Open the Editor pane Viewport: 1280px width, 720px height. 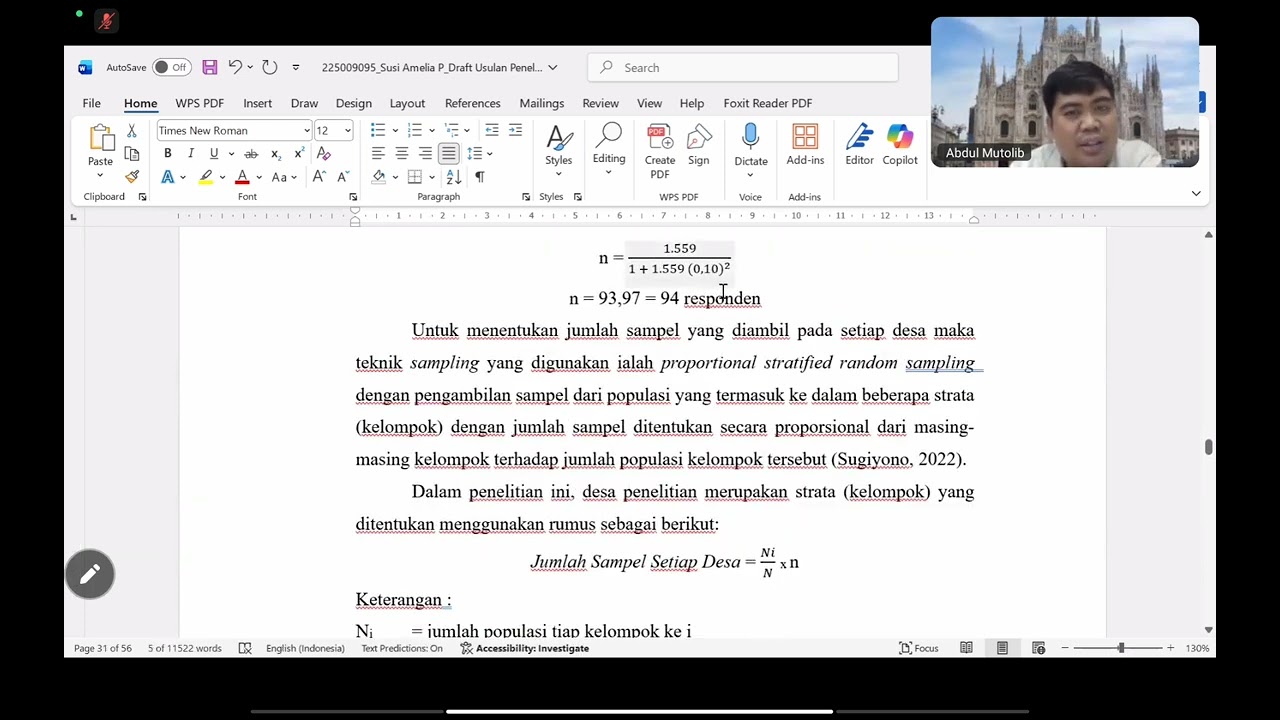[x=859, y=146]
